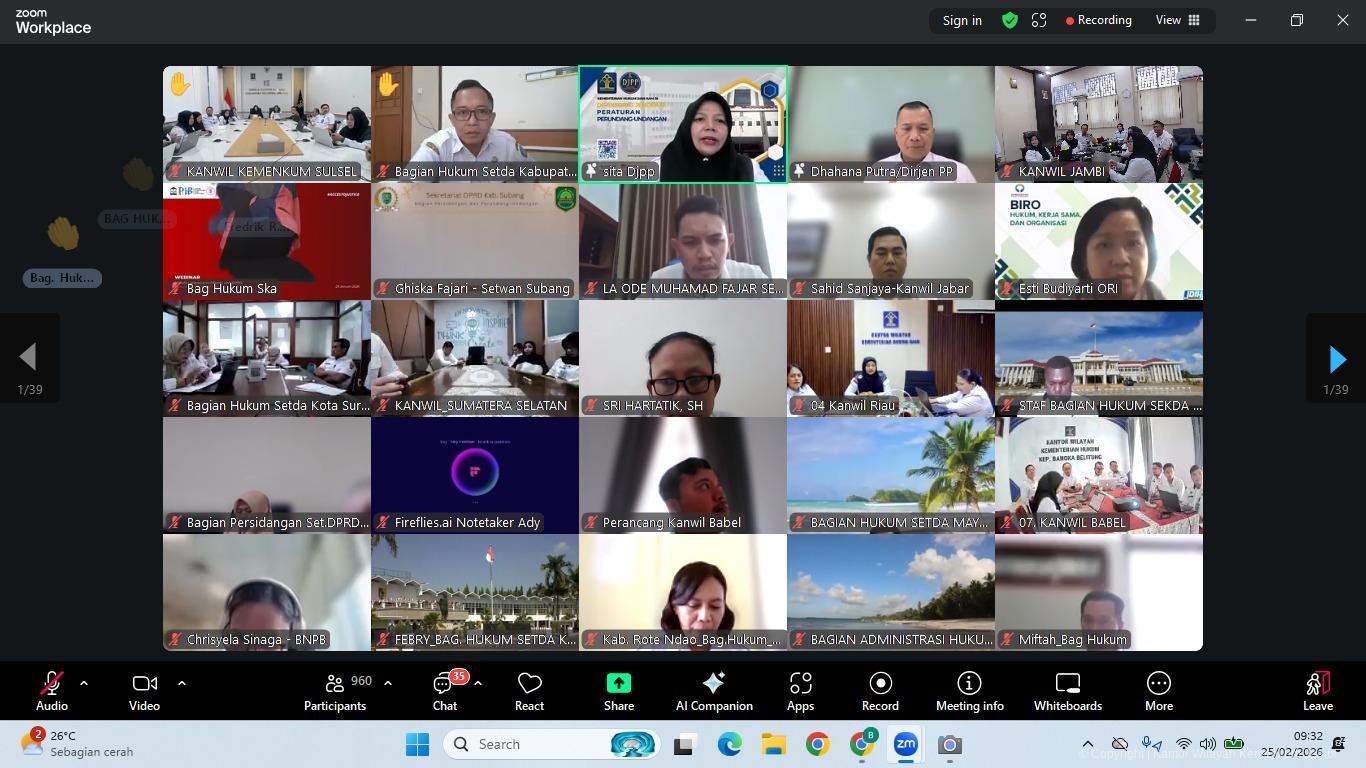Expand audio options arrow next to Audio
The image size is (1366, 768).
[84, 683]
